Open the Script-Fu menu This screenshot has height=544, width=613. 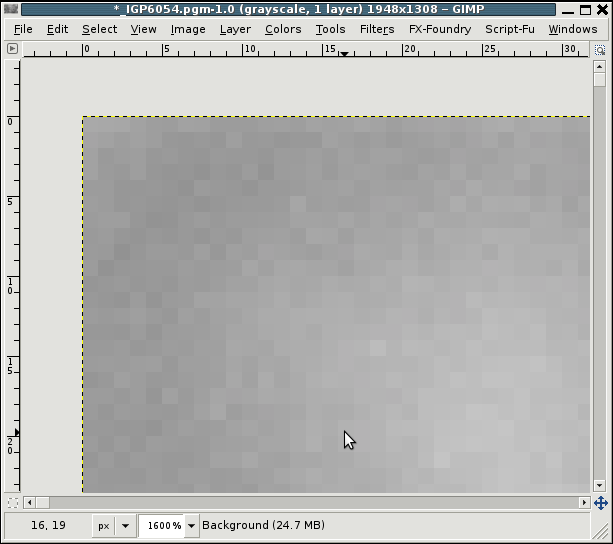pyautogui.click(x=510, y=29)
